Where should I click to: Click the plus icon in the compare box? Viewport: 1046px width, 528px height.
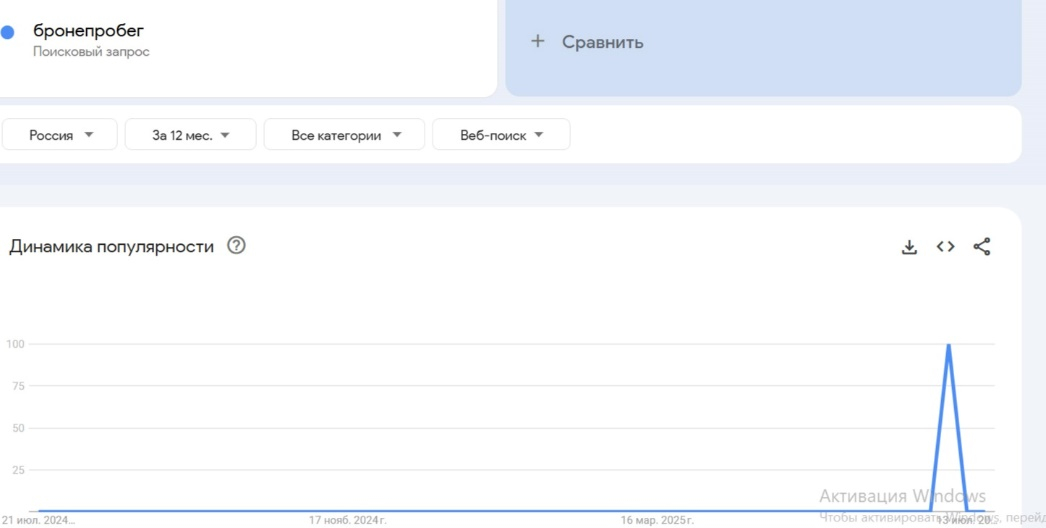coord(538,41)
